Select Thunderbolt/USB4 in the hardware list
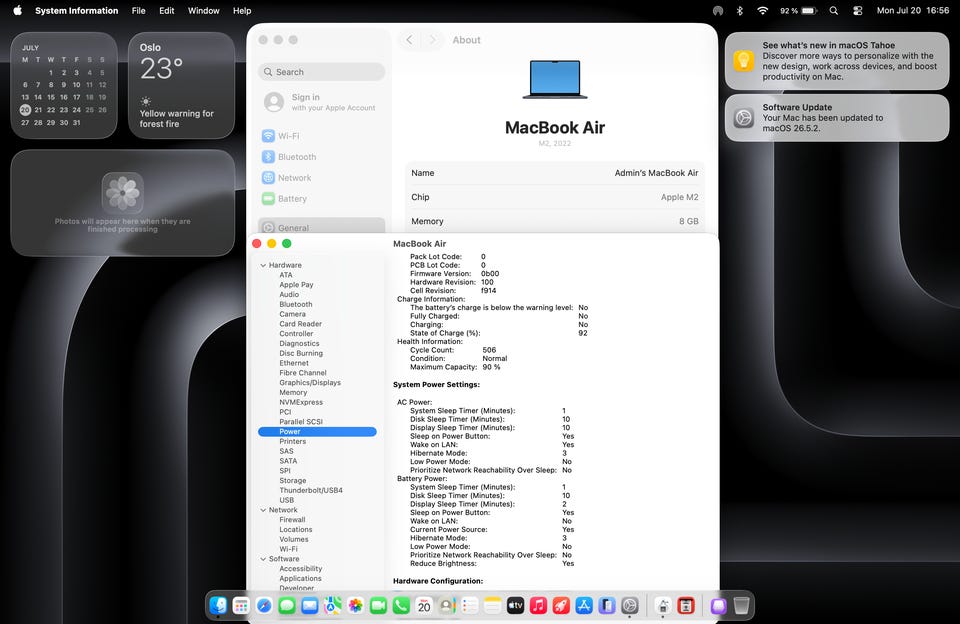The height and width of the screenshot is (624, 960). 311,491
